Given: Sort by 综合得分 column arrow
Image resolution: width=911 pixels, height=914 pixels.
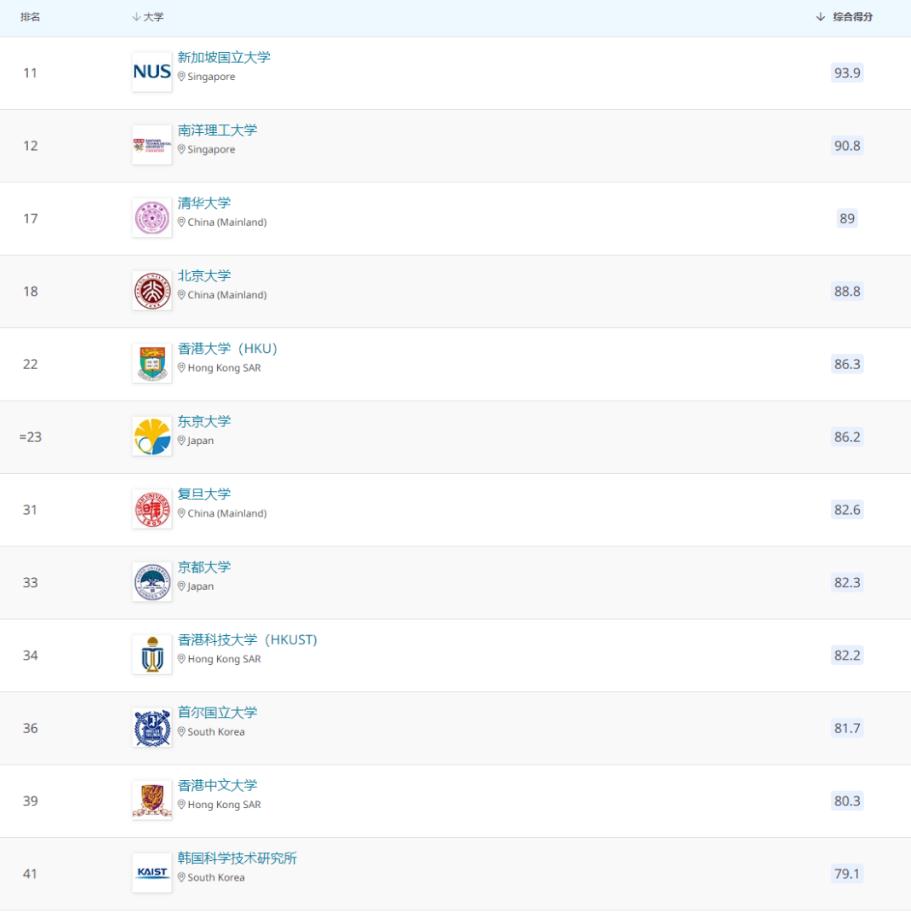Looking at the screenshot, I should coord(820,17).
